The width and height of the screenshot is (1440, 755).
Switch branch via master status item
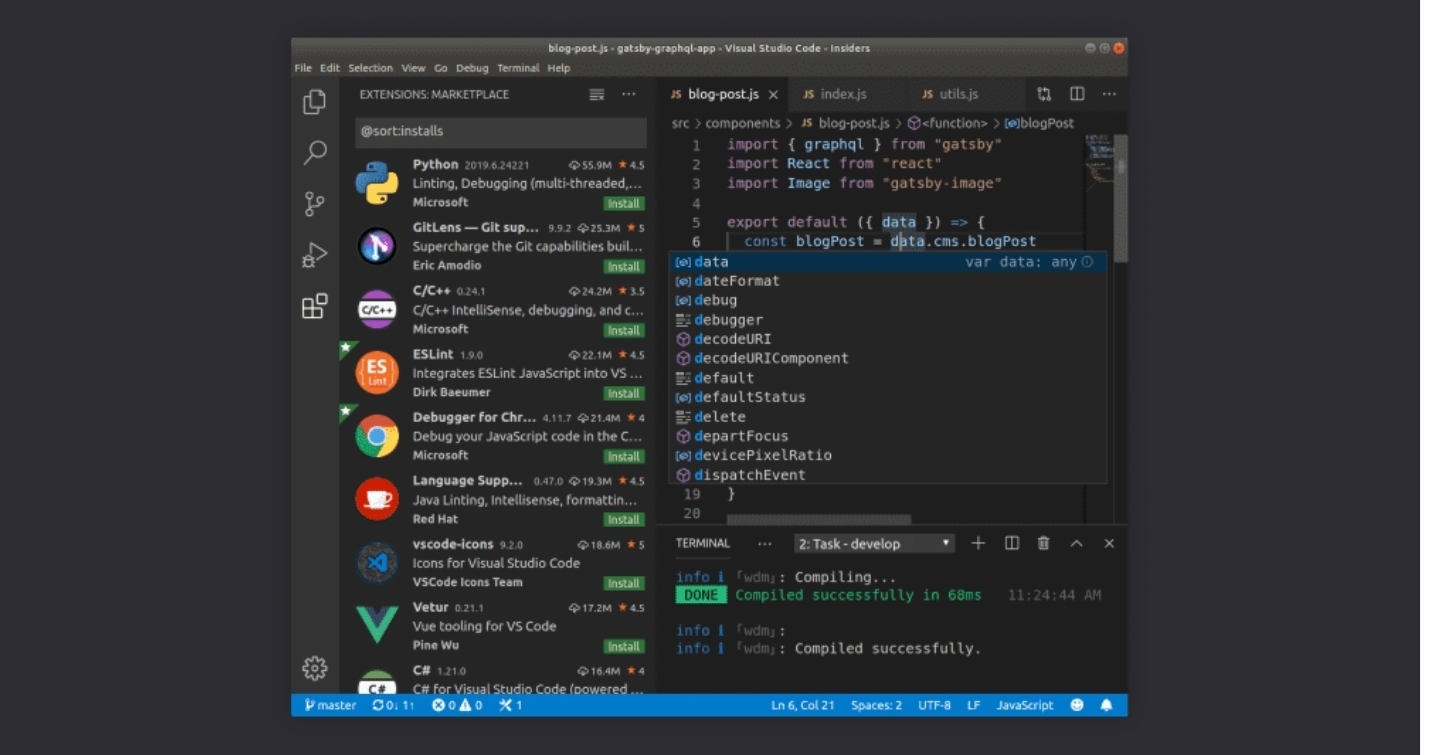(331, 705)
